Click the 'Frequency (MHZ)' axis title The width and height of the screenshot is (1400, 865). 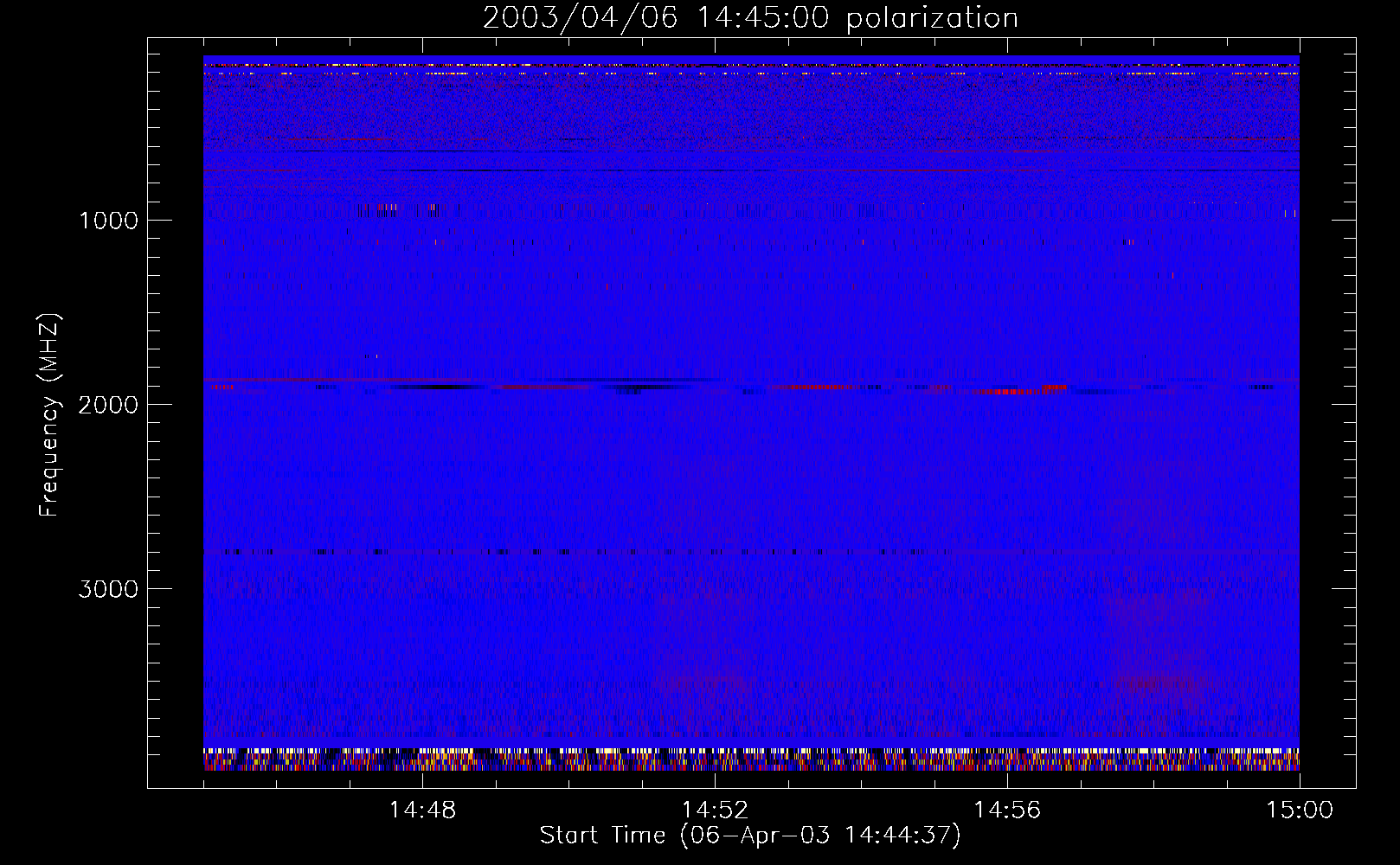[x=50, y=415]
